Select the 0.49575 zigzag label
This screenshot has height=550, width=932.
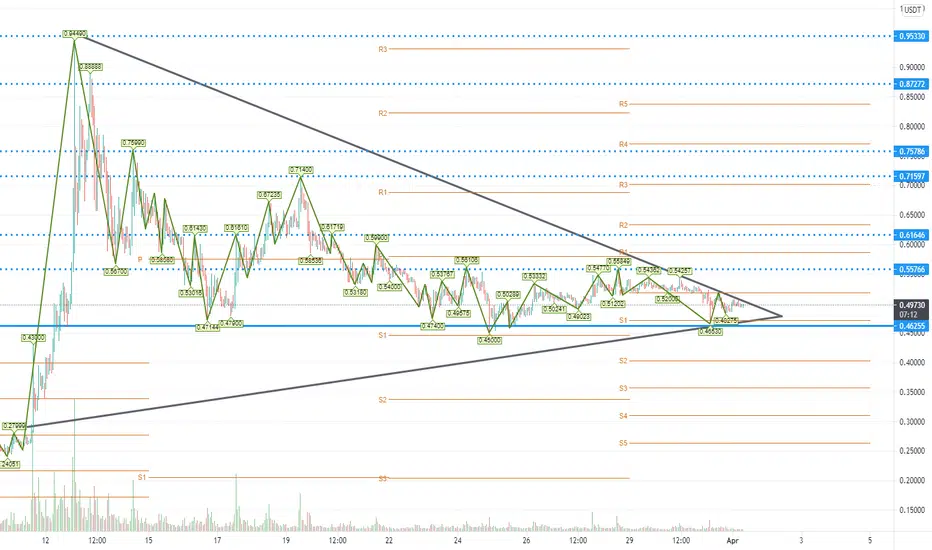(x=458, y=313)
